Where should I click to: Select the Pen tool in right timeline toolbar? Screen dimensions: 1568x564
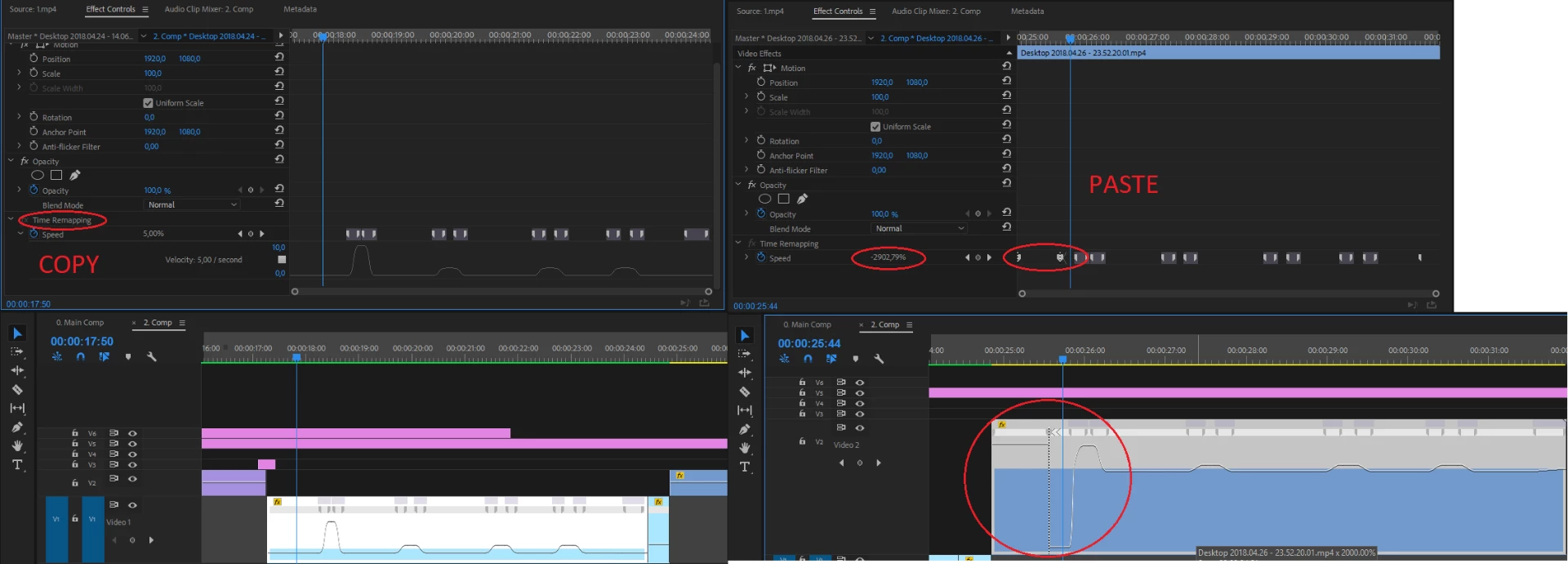point(745,429)
